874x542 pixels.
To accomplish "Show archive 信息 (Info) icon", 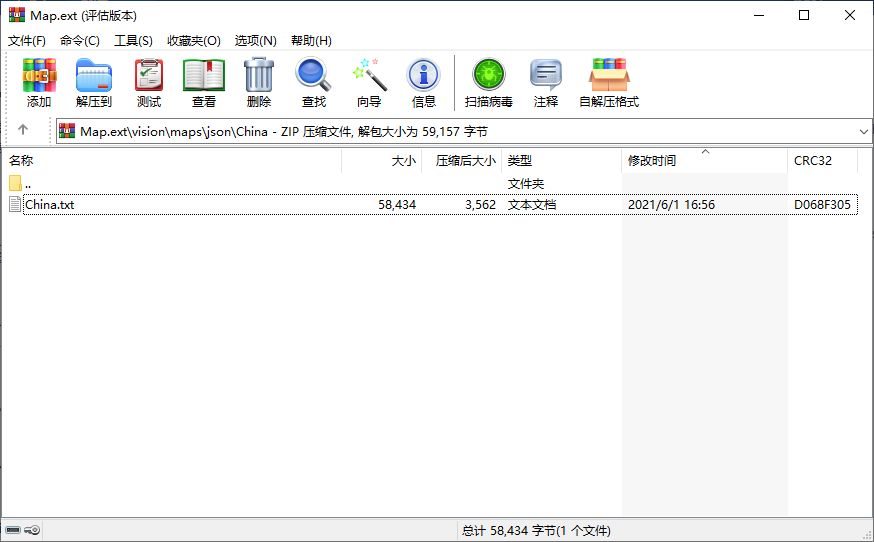I will [424, 75].
